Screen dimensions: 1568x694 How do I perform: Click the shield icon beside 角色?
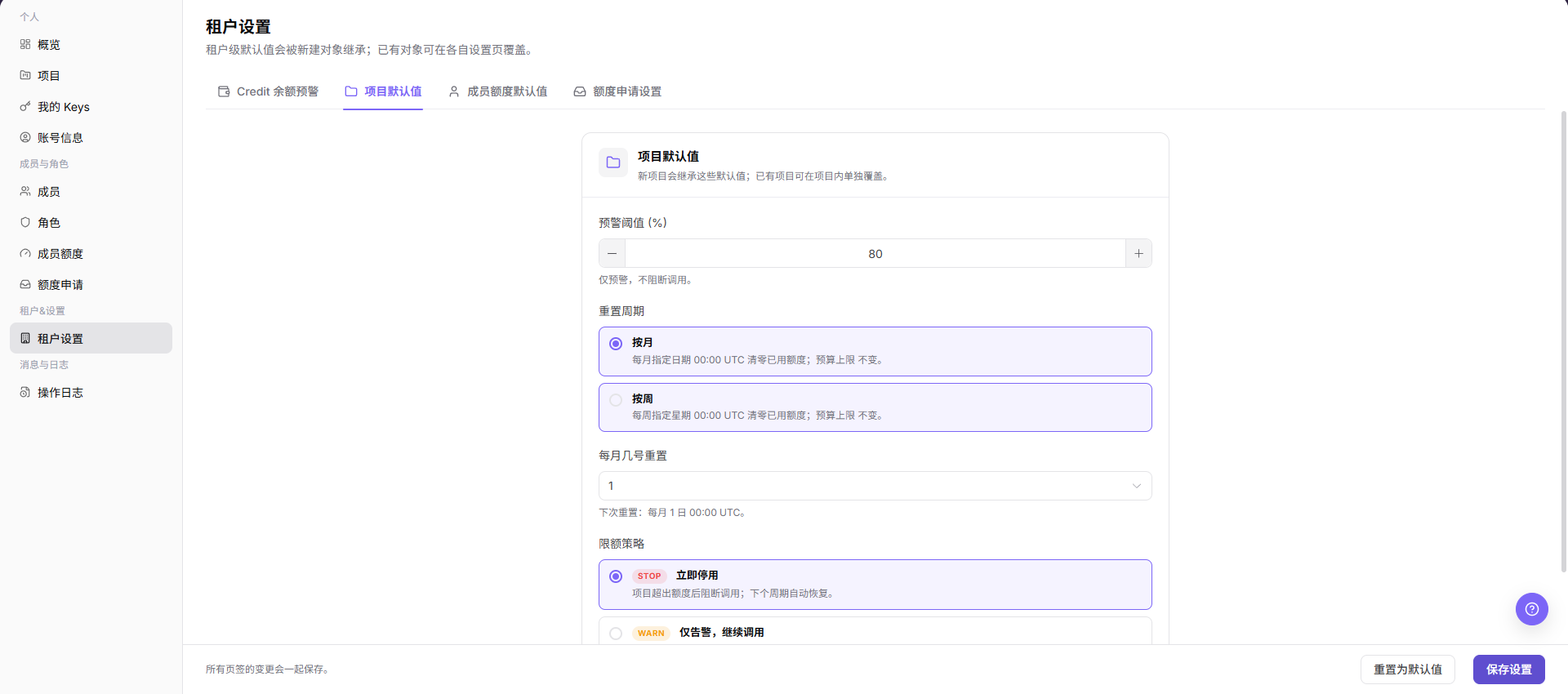(25, 222)
